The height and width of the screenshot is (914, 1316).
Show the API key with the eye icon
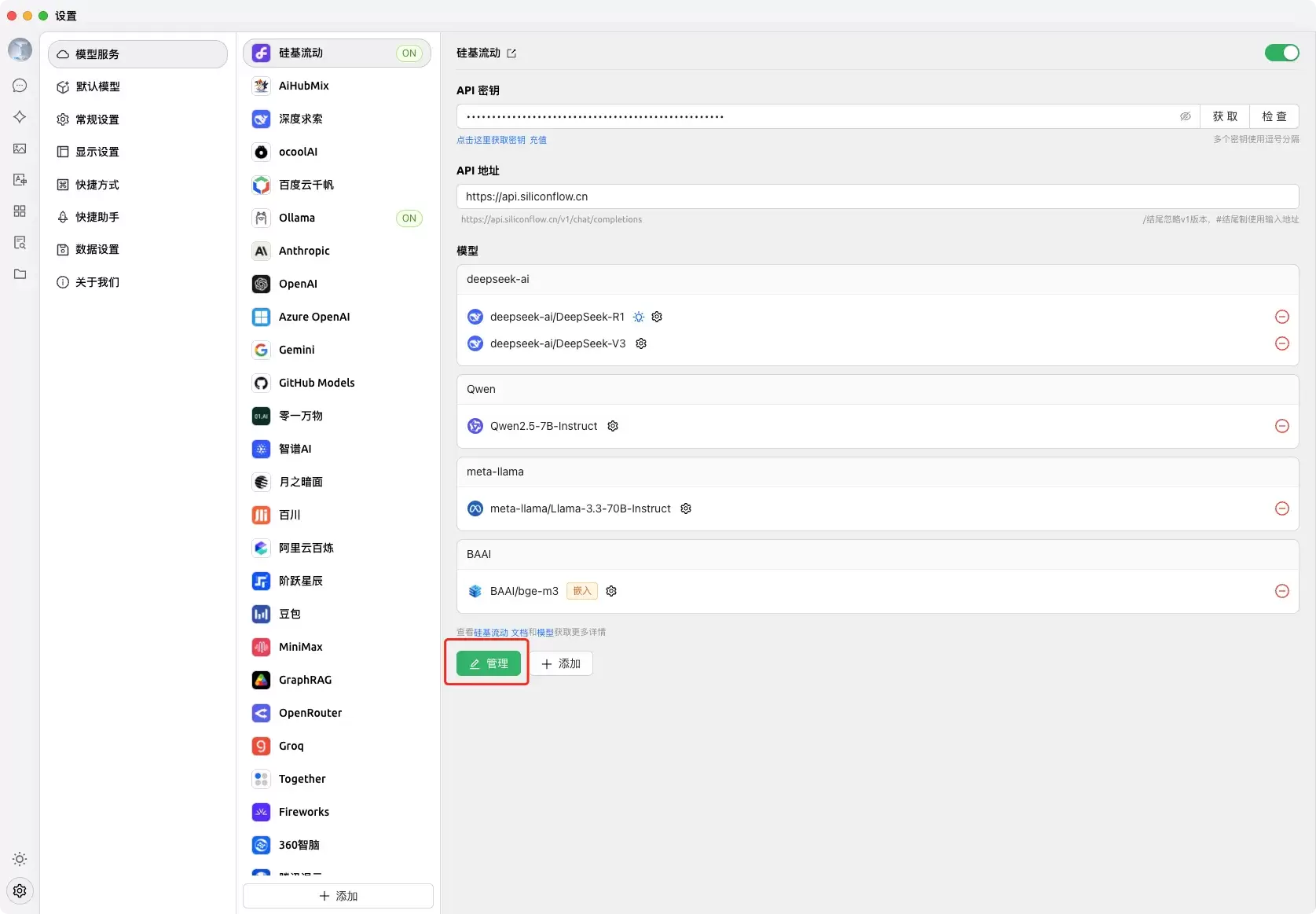point(1186,116)
